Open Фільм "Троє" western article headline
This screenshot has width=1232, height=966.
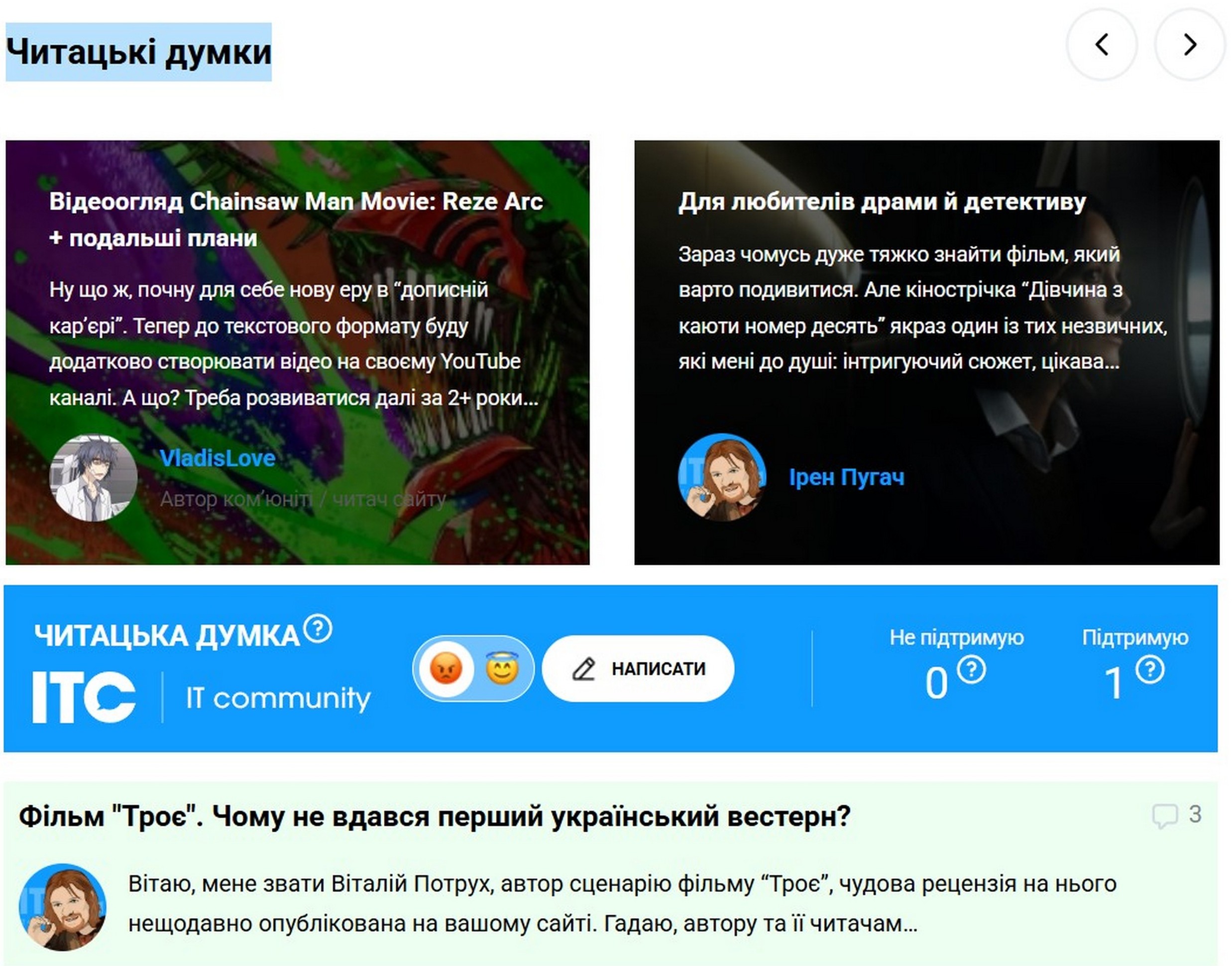pos(435,816)
